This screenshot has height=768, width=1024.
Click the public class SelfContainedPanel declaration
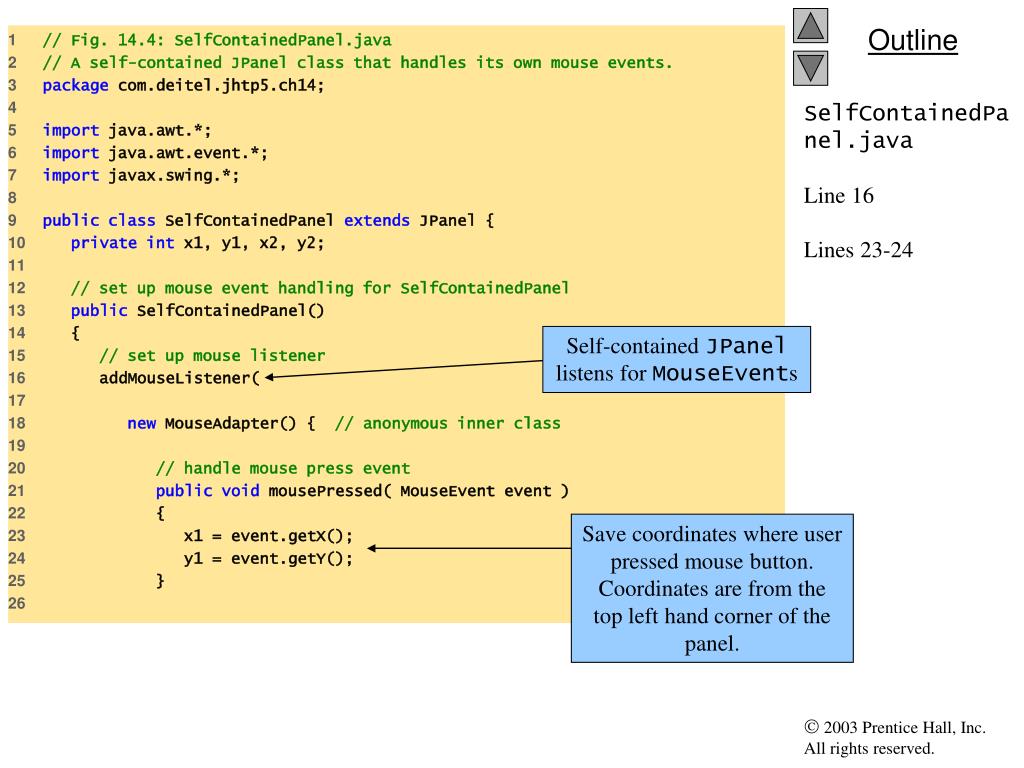[268, 221]
